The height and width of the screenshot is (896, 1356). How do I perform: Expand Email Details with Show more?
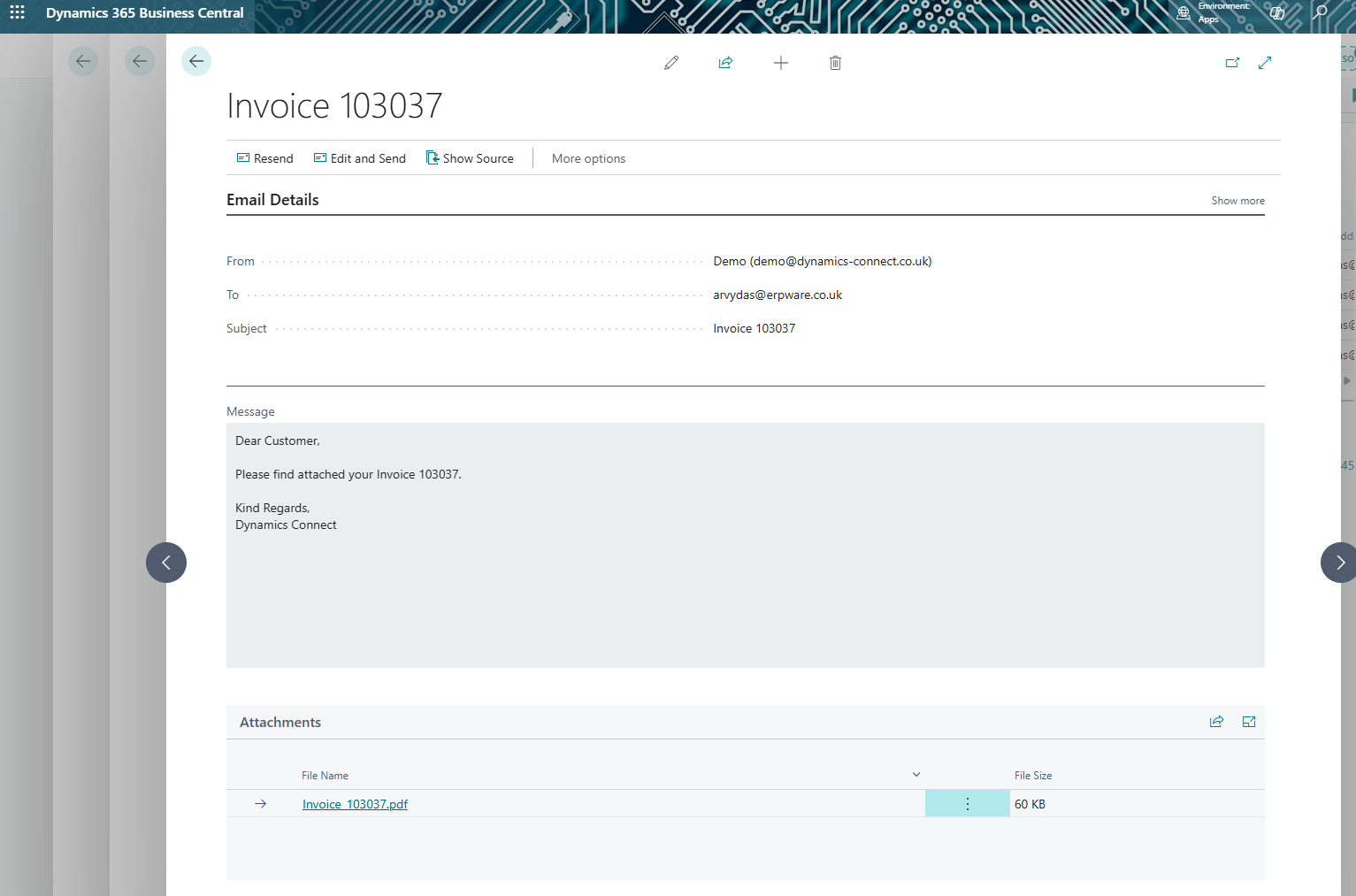[x=1237, y=201]
